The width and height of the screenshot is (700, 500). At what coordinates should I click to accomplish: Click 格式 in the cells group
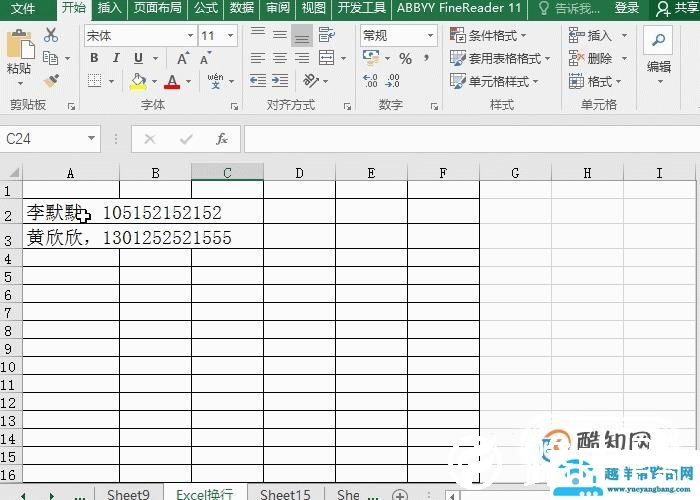click(595, 81)
